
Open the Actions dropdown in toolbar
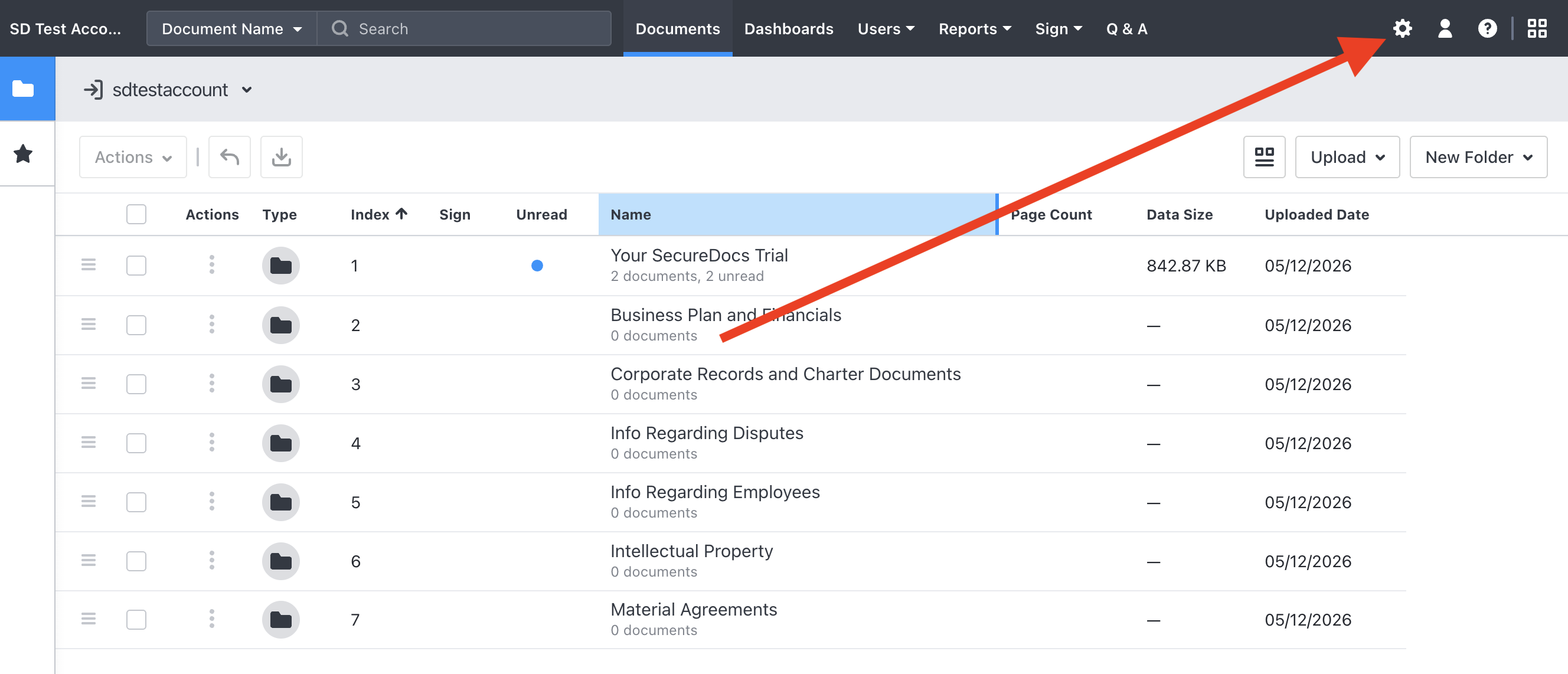tap(133, 157)
